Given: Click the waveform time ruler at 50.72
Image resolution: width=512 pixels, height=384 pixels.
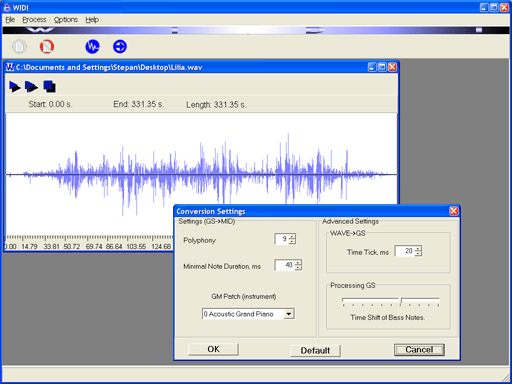Looking at the screenshot, I should (72, 246).
